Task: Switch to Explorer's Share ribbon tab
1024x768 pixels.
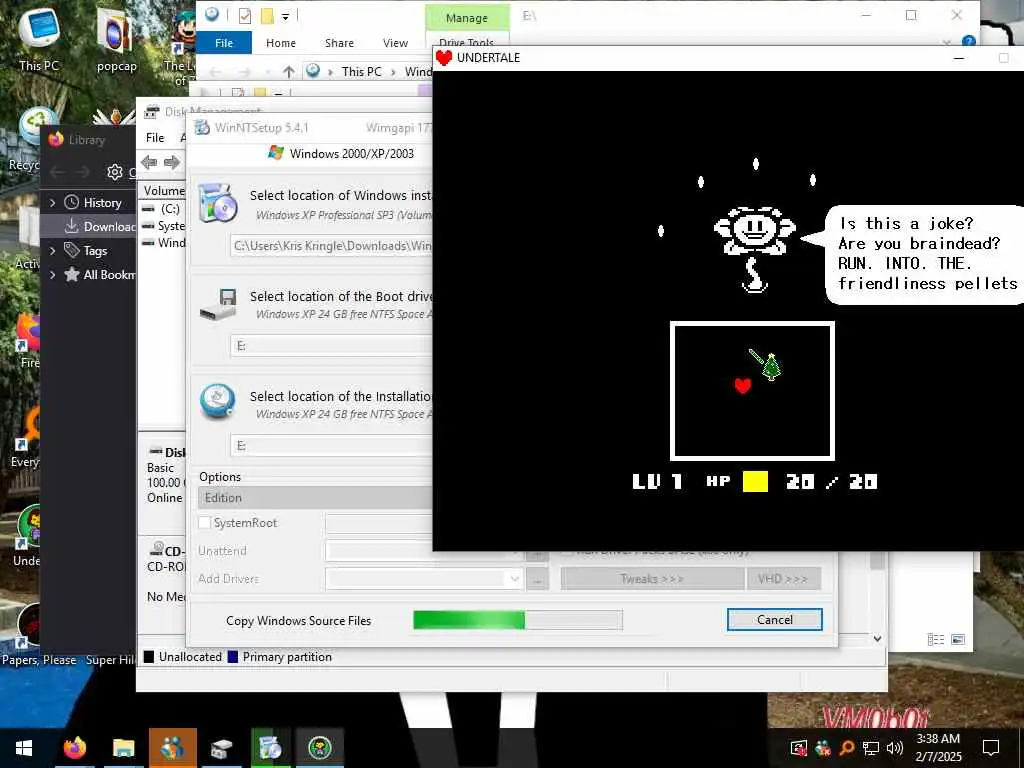Action: pyautogui.click(x=340, y=42)
